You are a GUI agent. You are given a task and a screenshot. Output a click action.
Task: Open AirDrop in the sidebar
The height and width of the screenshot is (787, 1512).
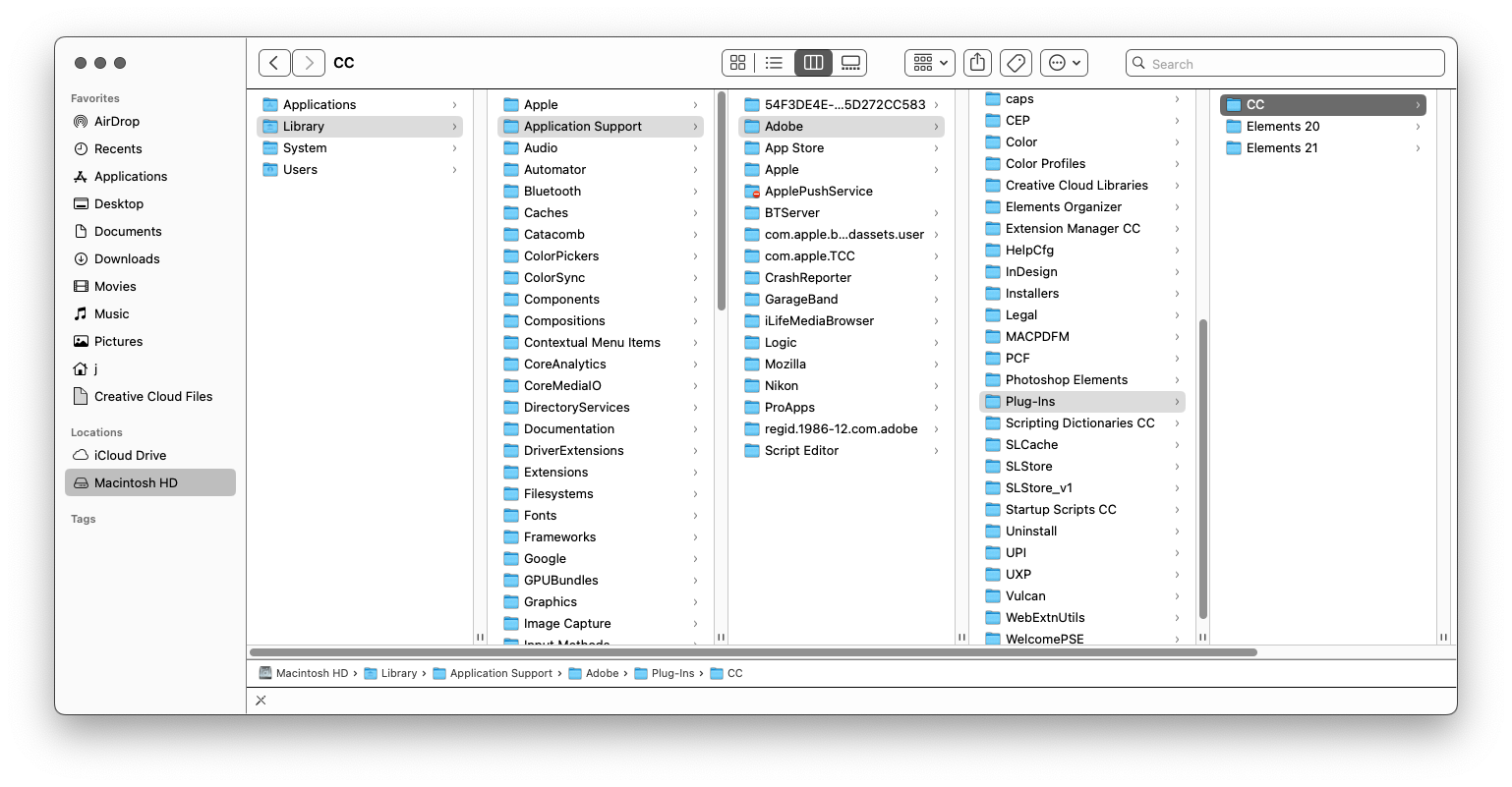point(150,122)
